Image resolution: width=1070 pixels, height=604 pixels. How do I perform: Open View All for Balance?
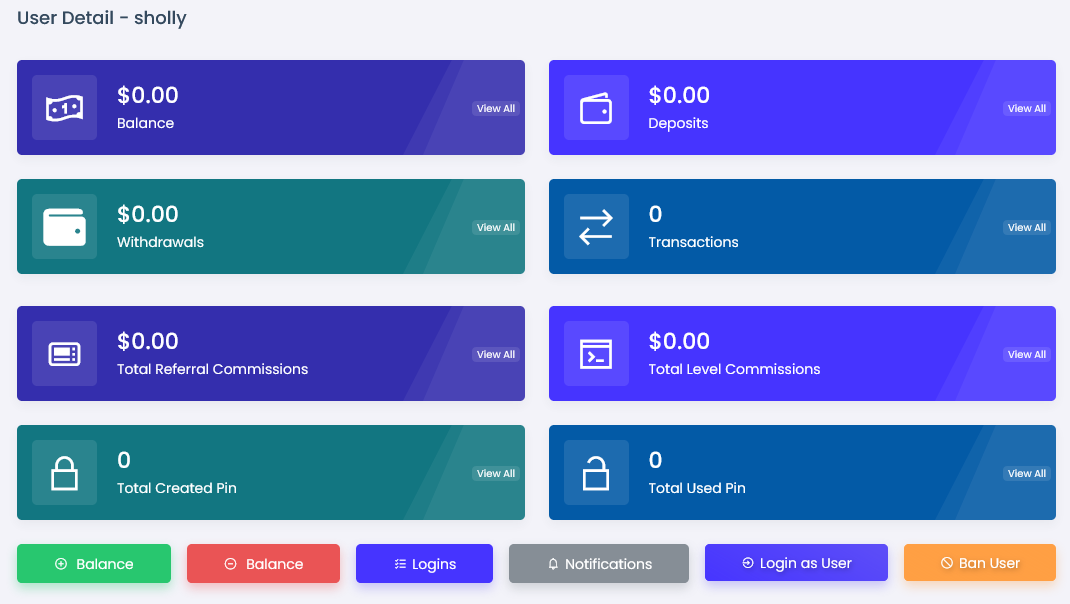[496, 108]
